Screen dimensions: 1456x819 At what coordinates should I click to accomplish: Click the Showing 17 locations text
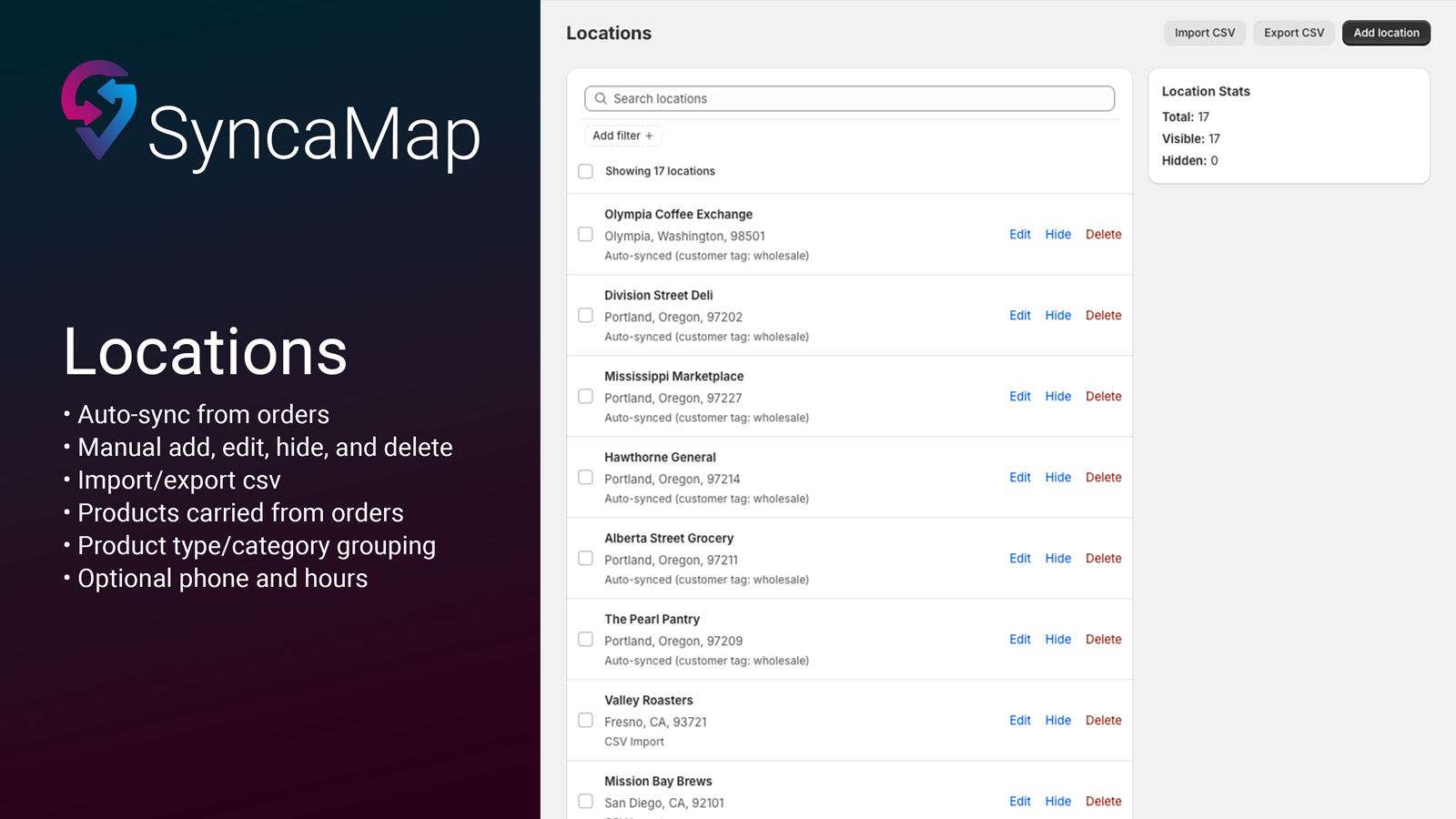661,171
